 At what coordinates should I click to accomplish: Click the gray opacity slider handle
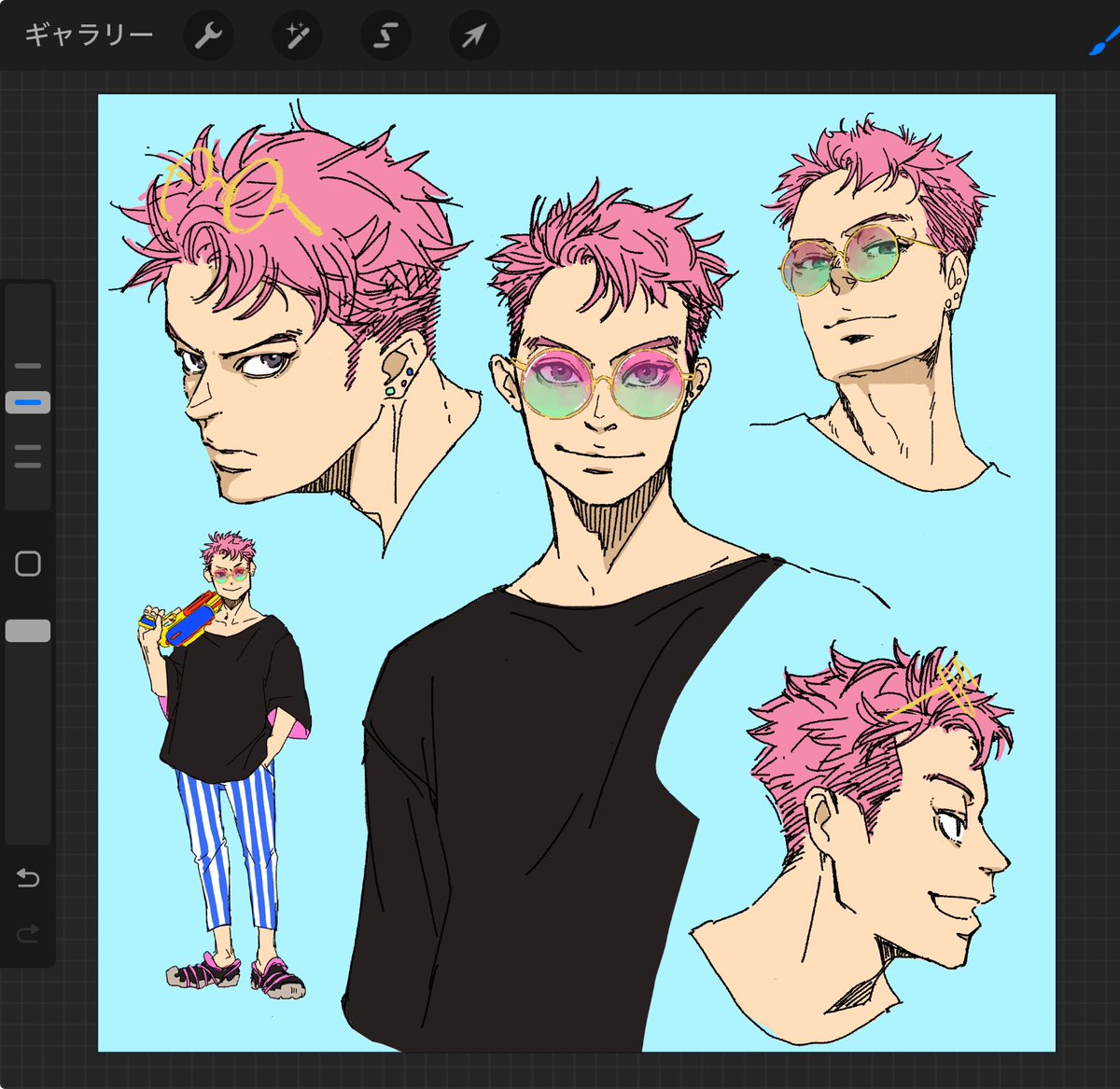pyautogui.click(x=28, y=631)
